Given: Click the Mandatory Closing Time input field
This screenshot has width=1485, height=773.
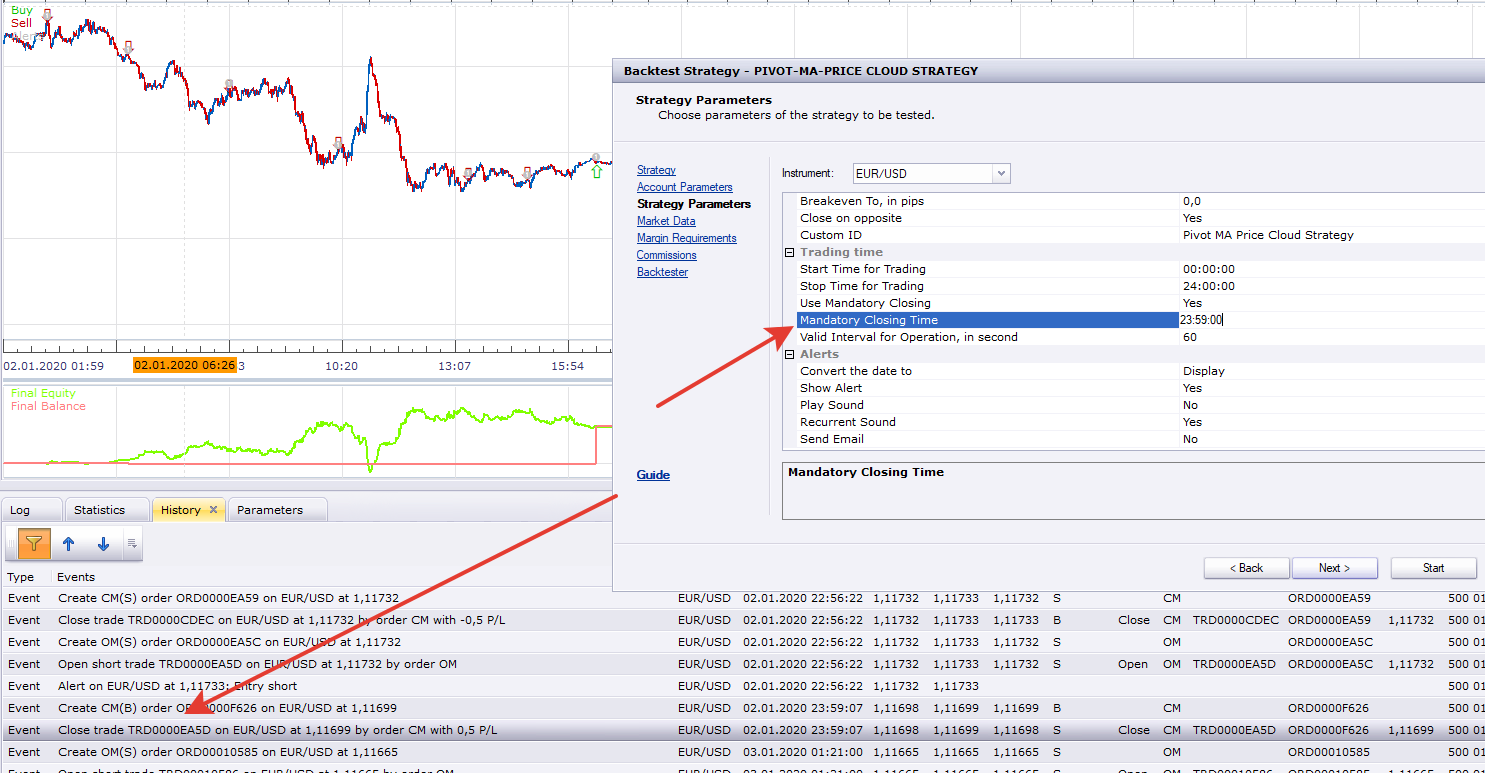Looking at the screenshot, I should point(1330,320).
